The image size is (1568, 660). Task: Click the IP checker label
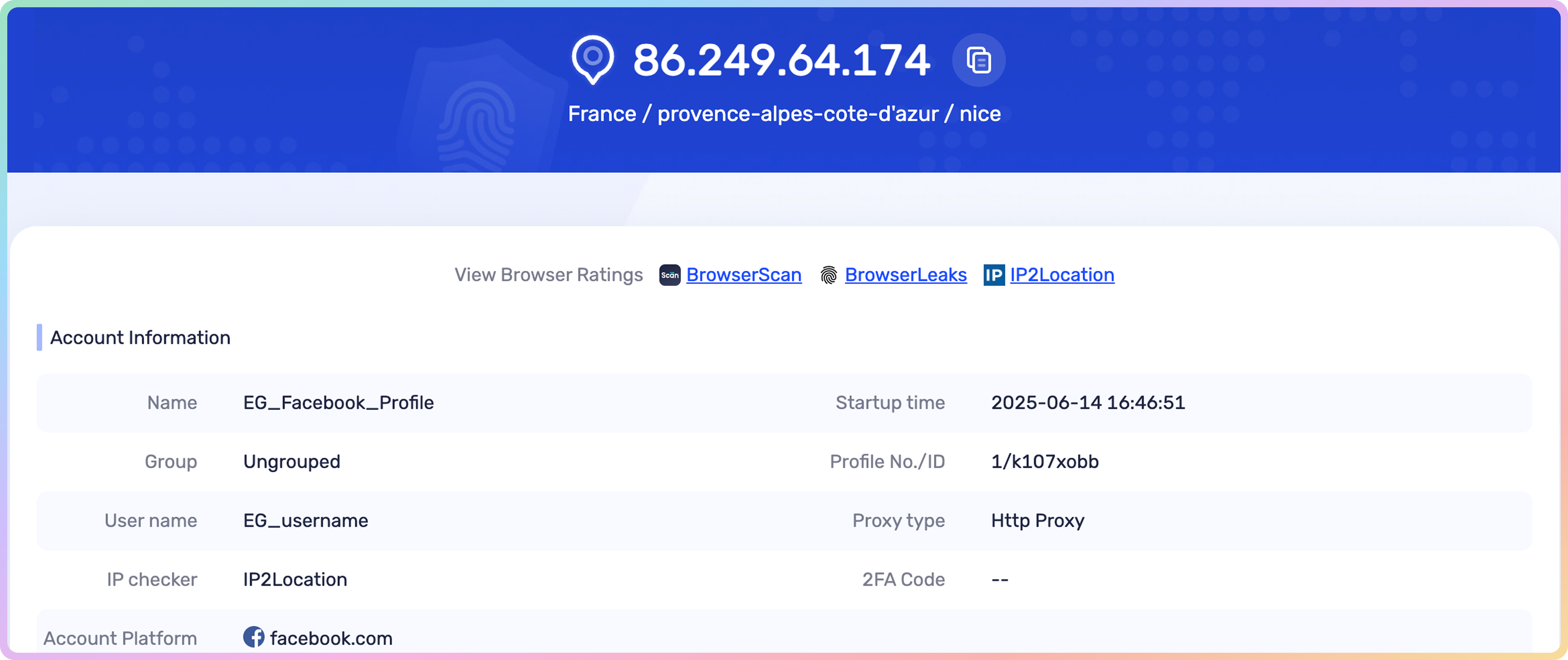(151, 580)
